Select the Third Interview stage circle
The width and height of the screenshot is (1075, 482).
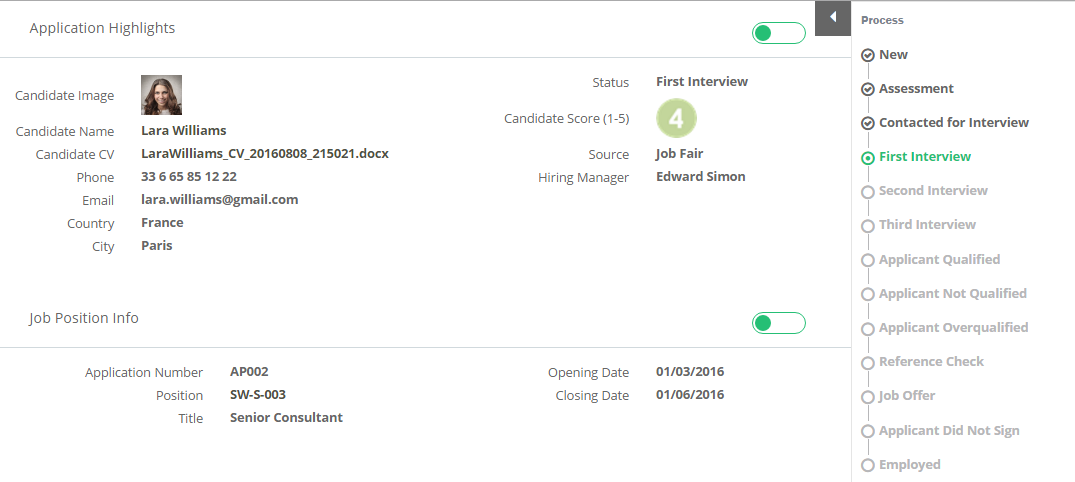(868, 226)
